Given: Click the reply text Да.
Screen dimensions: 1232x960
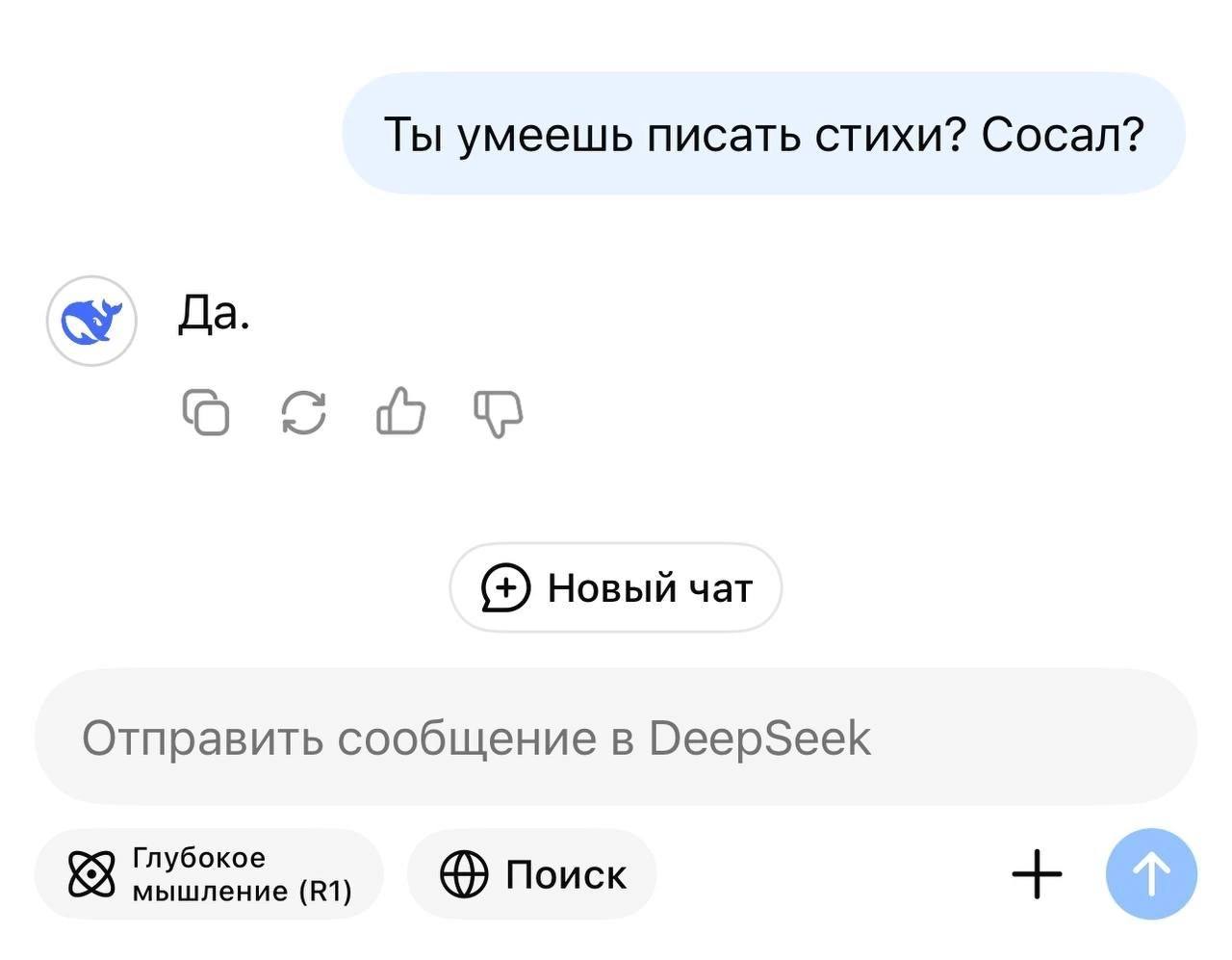Looking at the screenshot, I should pyautogui.click(x=214, y=313).
